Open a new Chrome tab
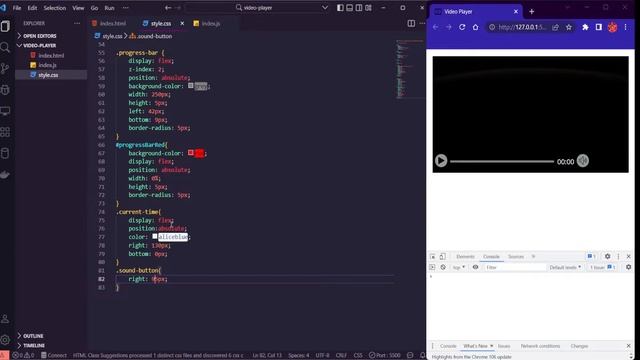The width and height of the screenshot is (640, 360). coord(531,11)
